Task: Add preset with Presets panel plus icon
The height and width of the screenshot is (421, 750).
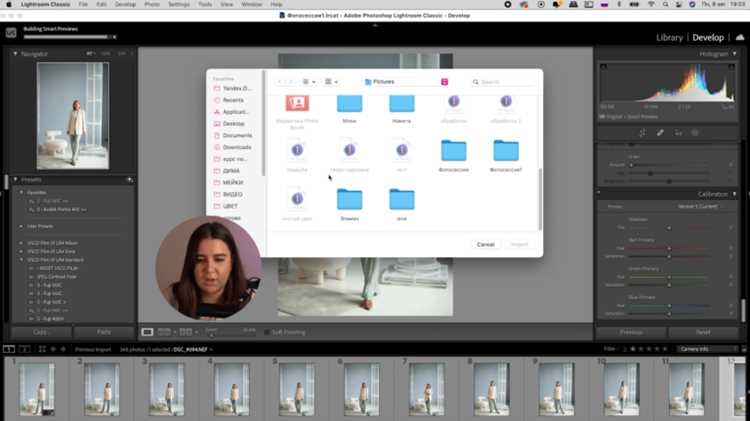Action: pyautogui.click(x=130, y=180)
